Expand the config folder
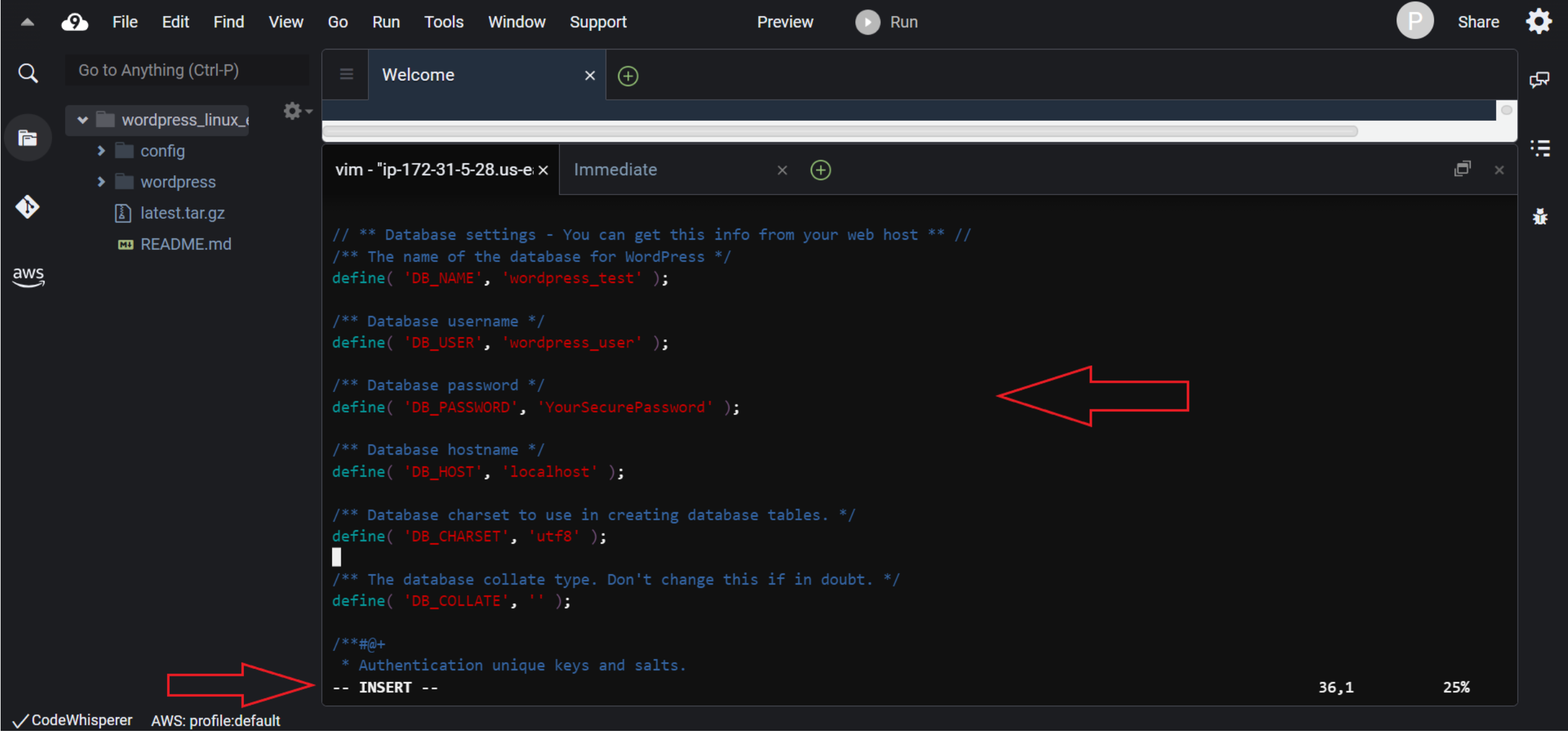This screenshot has width=1568, height=734. pyautogui.click(x=101, y=151)
